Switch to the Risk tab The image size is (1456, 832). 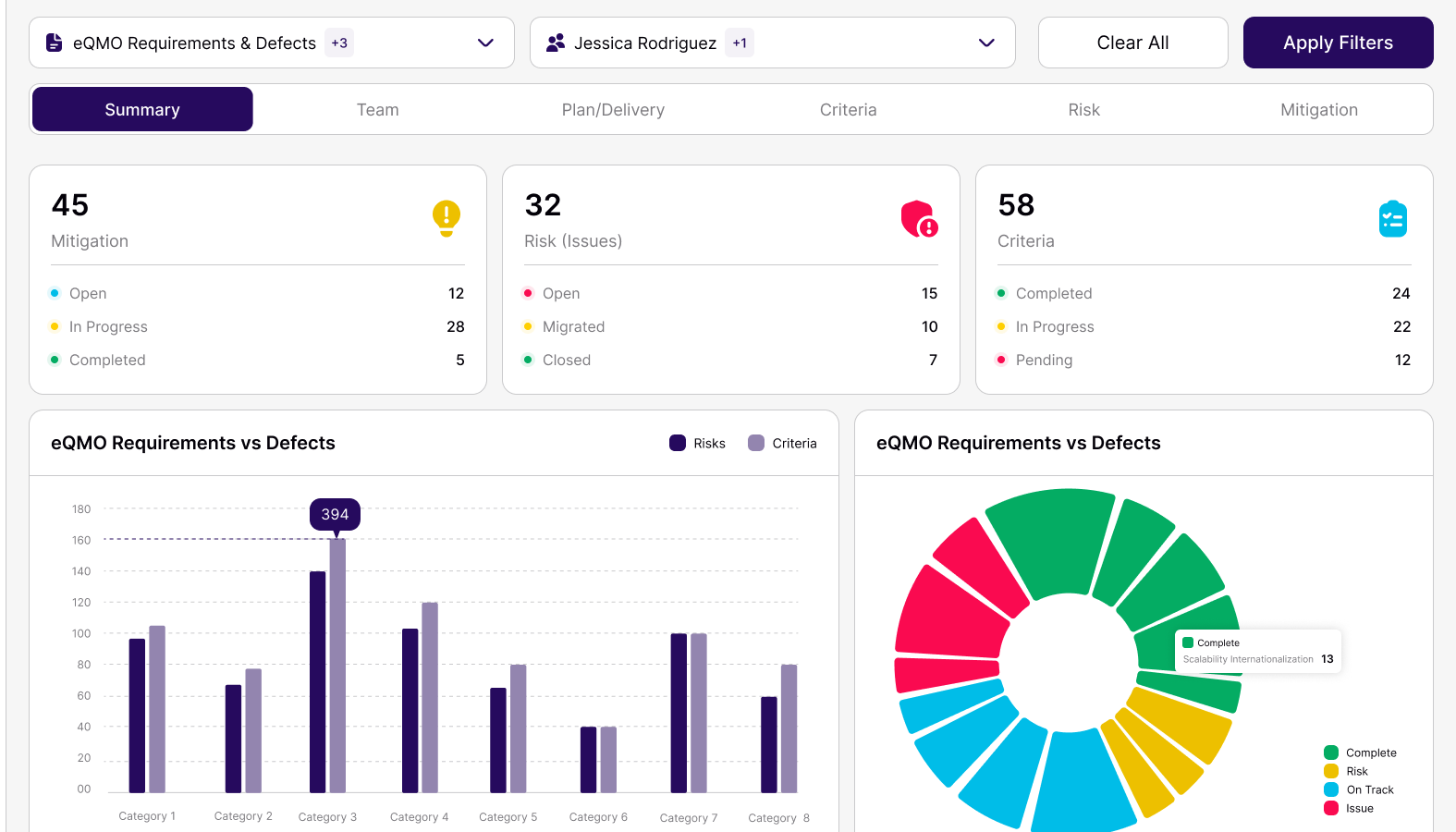pyautogui.click(x=1084, y=109)
